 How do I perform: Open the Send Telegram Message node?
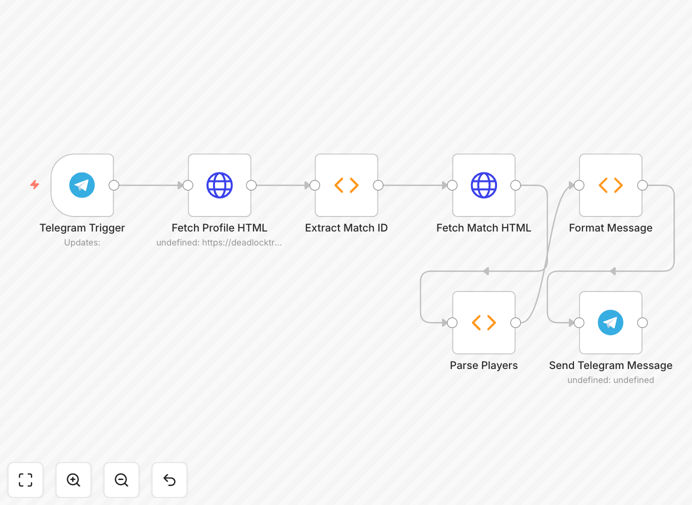tap(611, 323)
